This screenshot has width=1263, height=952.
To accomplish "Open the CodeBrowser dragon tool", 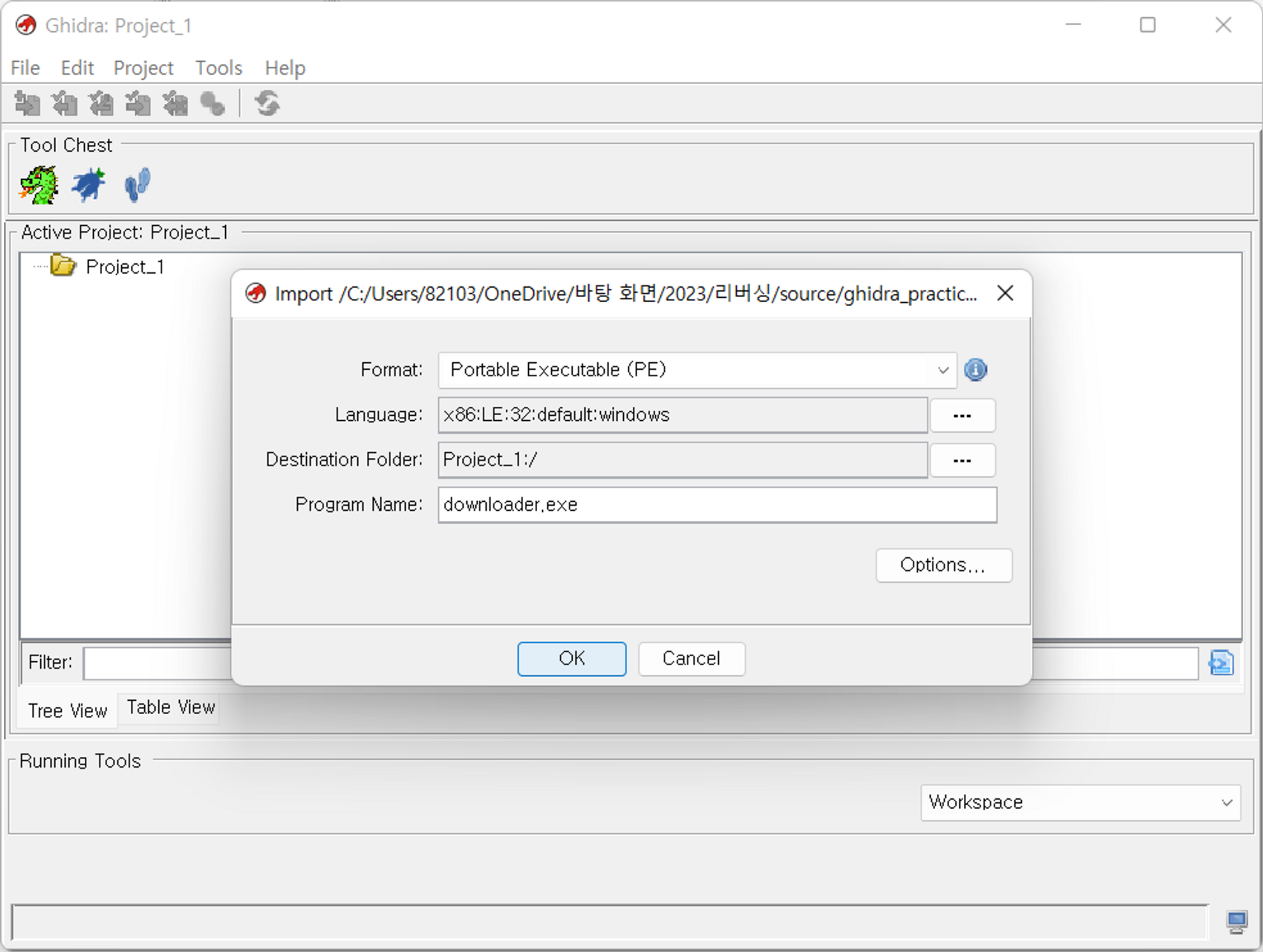I will [x=39, y=185].
